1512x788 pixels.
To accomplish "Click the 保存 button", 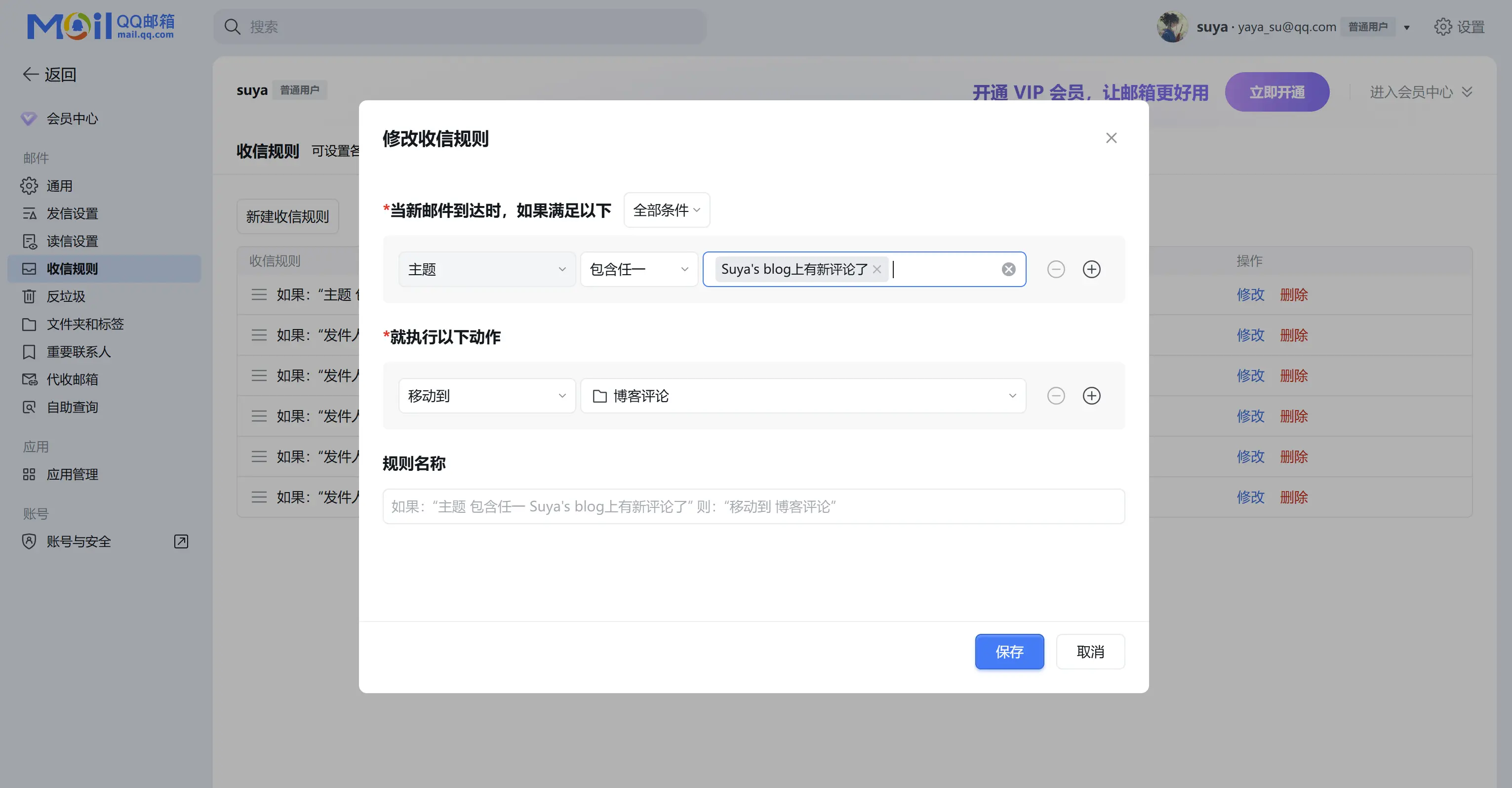I will pyautogui.click(x=1009, y=652).
